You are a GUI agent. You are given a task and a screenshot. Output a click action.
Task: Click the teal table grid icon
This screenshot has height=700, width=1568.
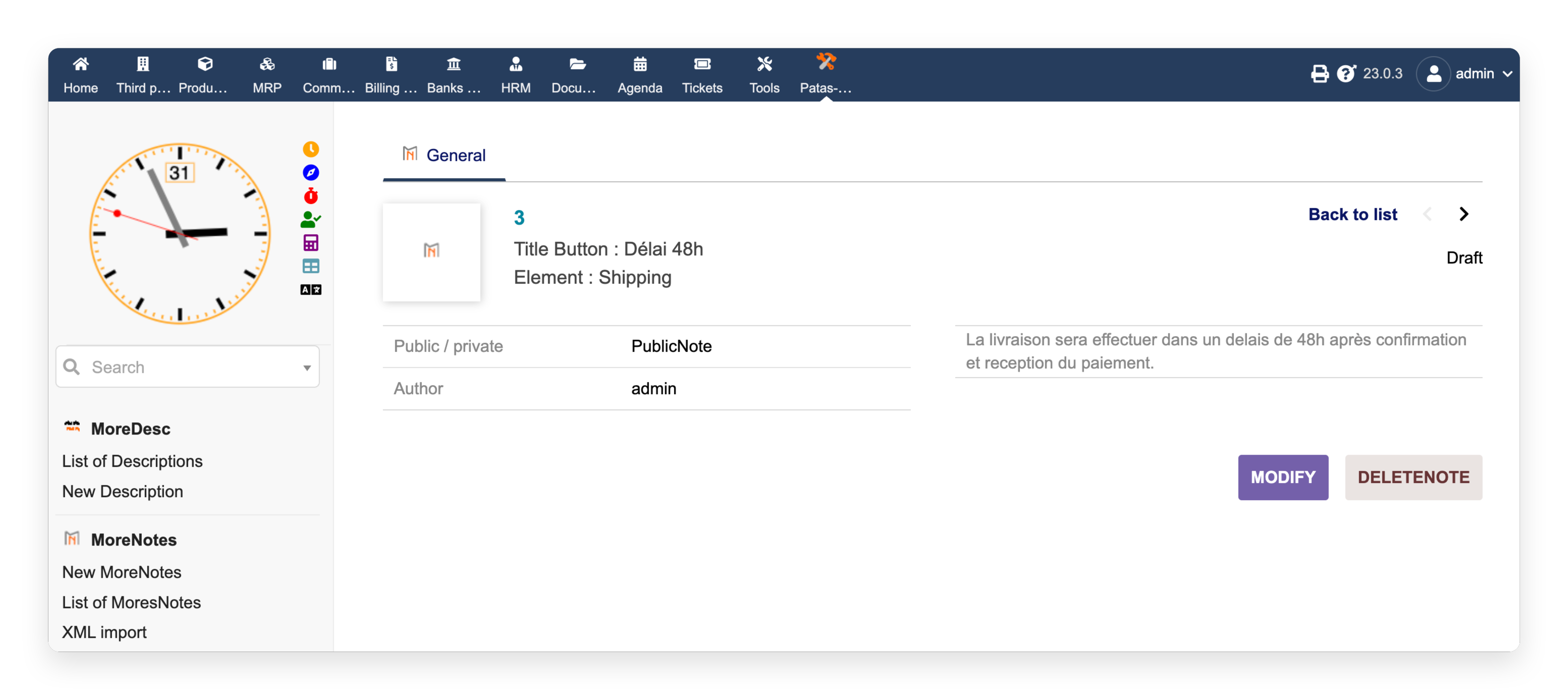(310, 266)
